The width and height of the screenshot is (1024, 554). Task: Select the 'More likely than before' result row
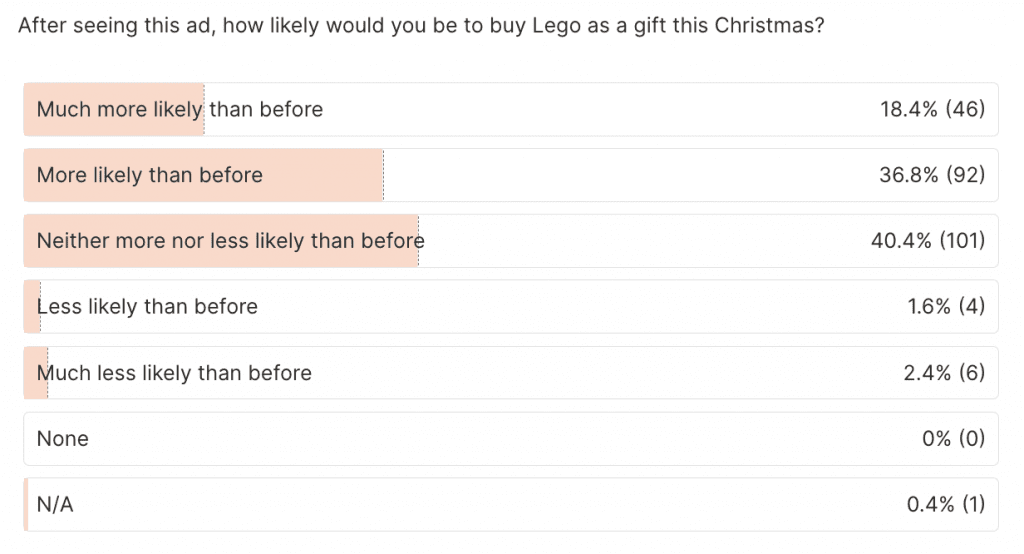[x=510, y=175]
